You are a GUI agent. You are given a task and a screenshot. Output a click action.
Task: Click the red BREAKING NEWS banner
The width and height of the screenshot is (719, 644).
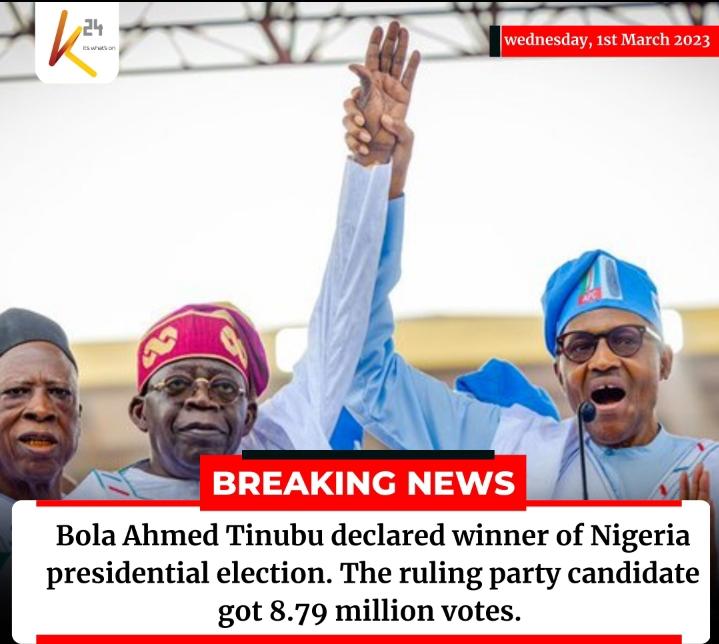pyautogui.click(x=363, y=482)
